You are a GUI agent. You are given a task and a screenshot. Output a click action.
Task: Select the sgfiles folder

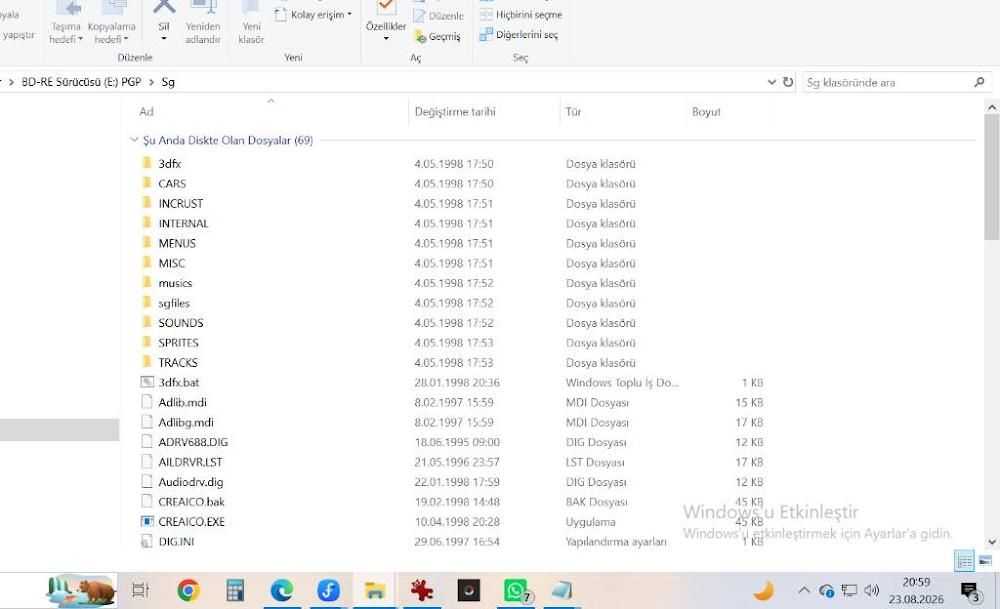(174, 303)
